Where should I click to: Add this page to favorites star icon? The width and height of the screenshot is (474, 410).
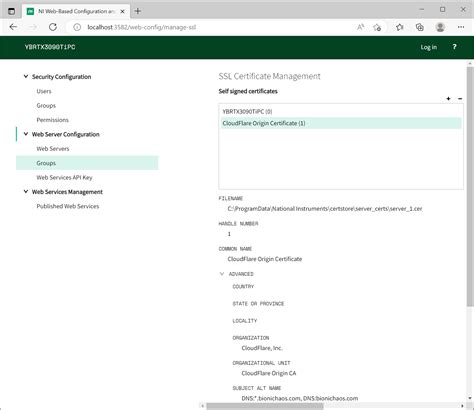click(377, 27)
